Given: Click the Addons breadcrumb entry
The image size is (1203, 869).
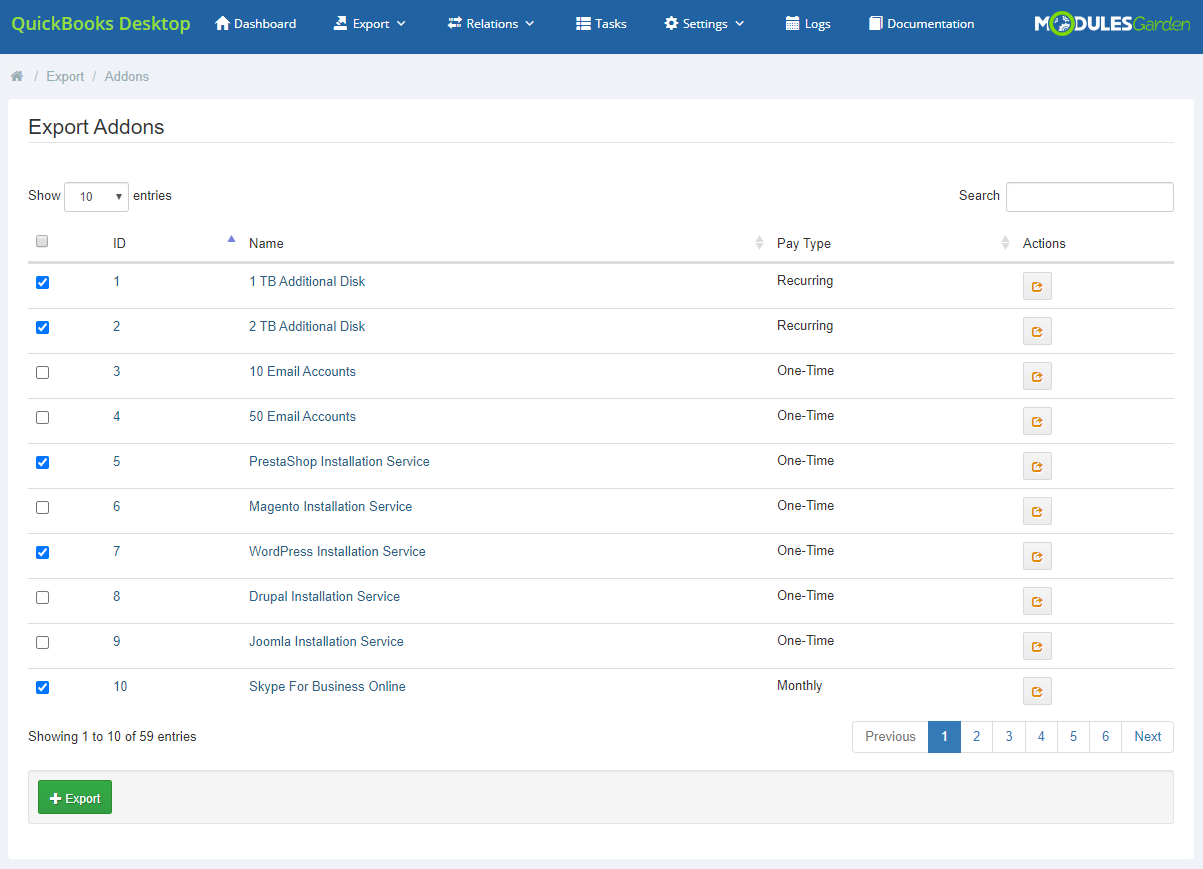Looking at the screenshot, I should [126, 75].
